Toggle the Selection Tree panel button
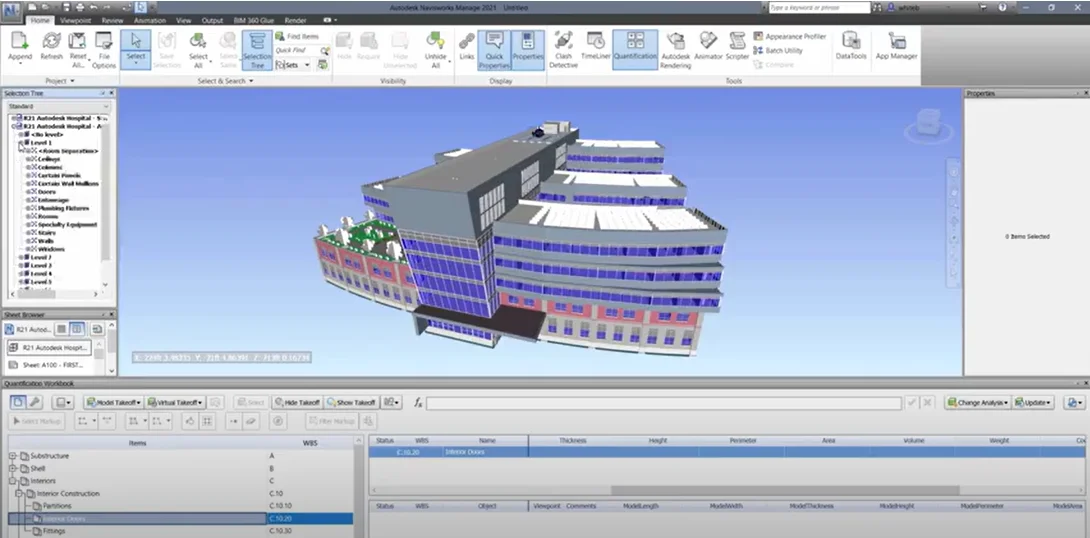This screenshot has width=1090, height=538. 257,50
